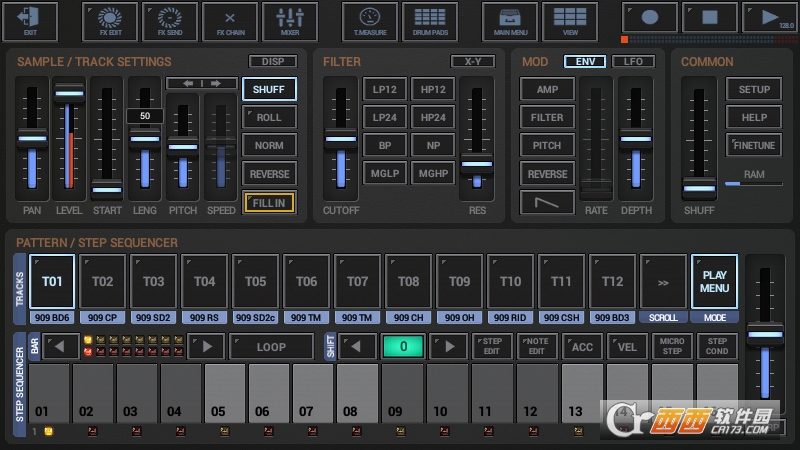Viewport: 800px width, 450px height.
Task: Go to previous bar in BAR selector
Action: [x=60, y=347]
